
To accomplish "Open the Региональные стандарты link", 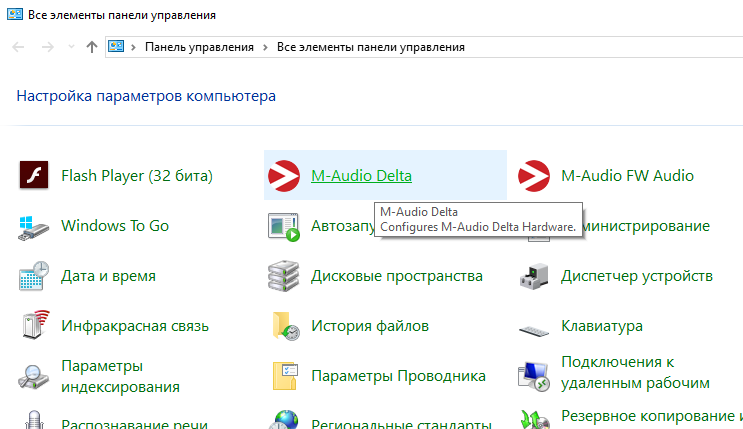I will click(x=401, y=423).
